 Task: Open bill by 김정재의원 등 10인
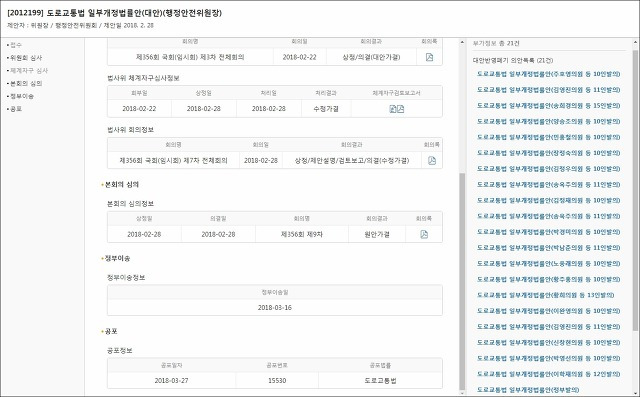pos(548,200)
